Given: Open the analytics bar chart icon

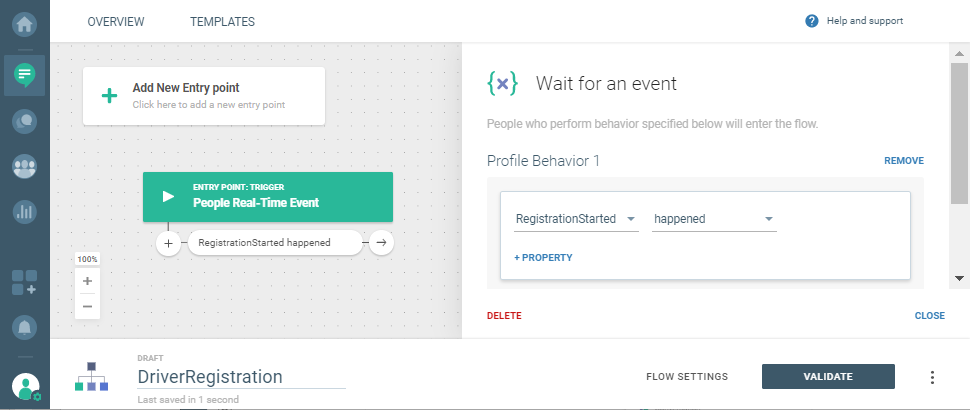Looking at the screenshot, I should (x=24, y=212).
